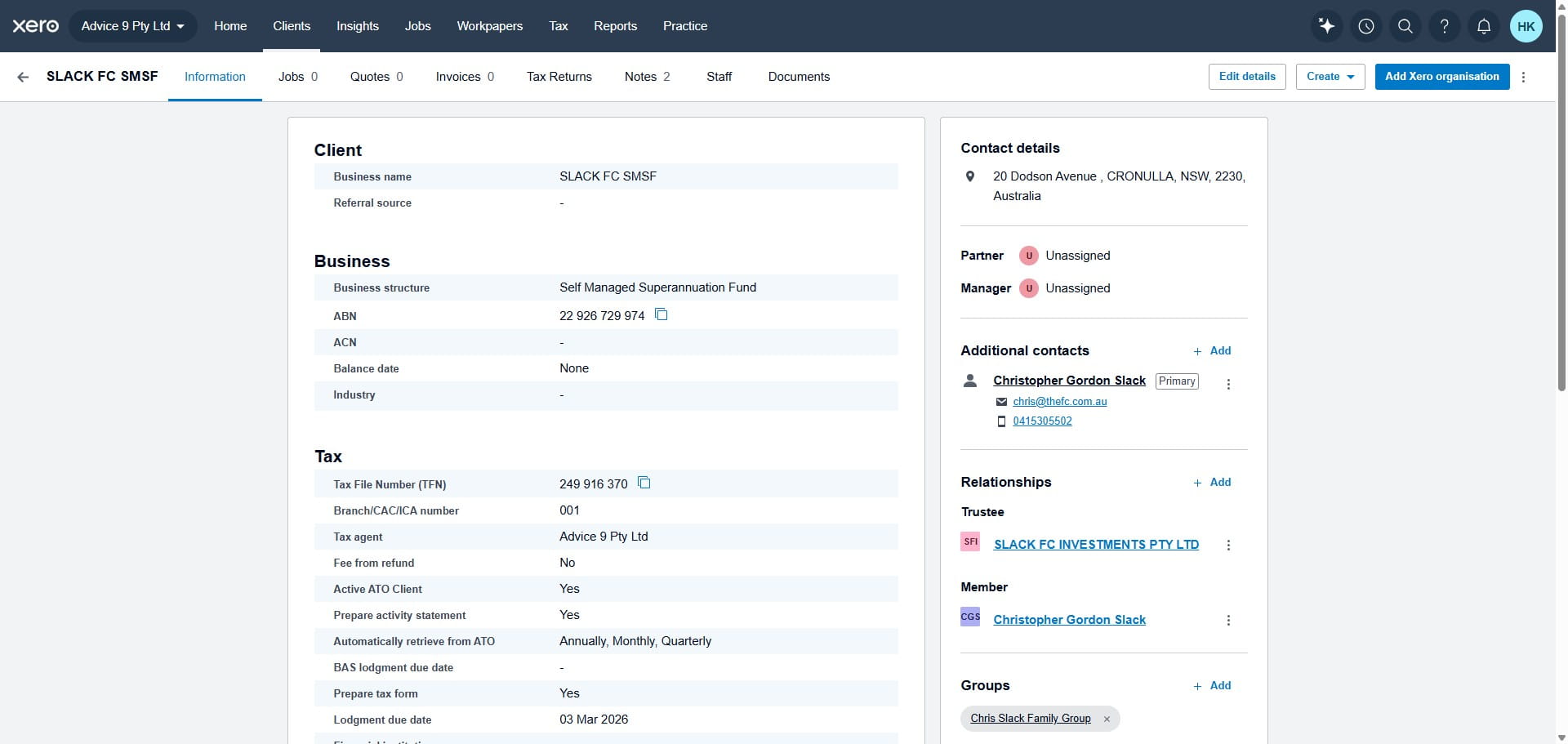Open the Chris Slack Family Group link
This screenshot has width=1568, height=744.
1031,719
